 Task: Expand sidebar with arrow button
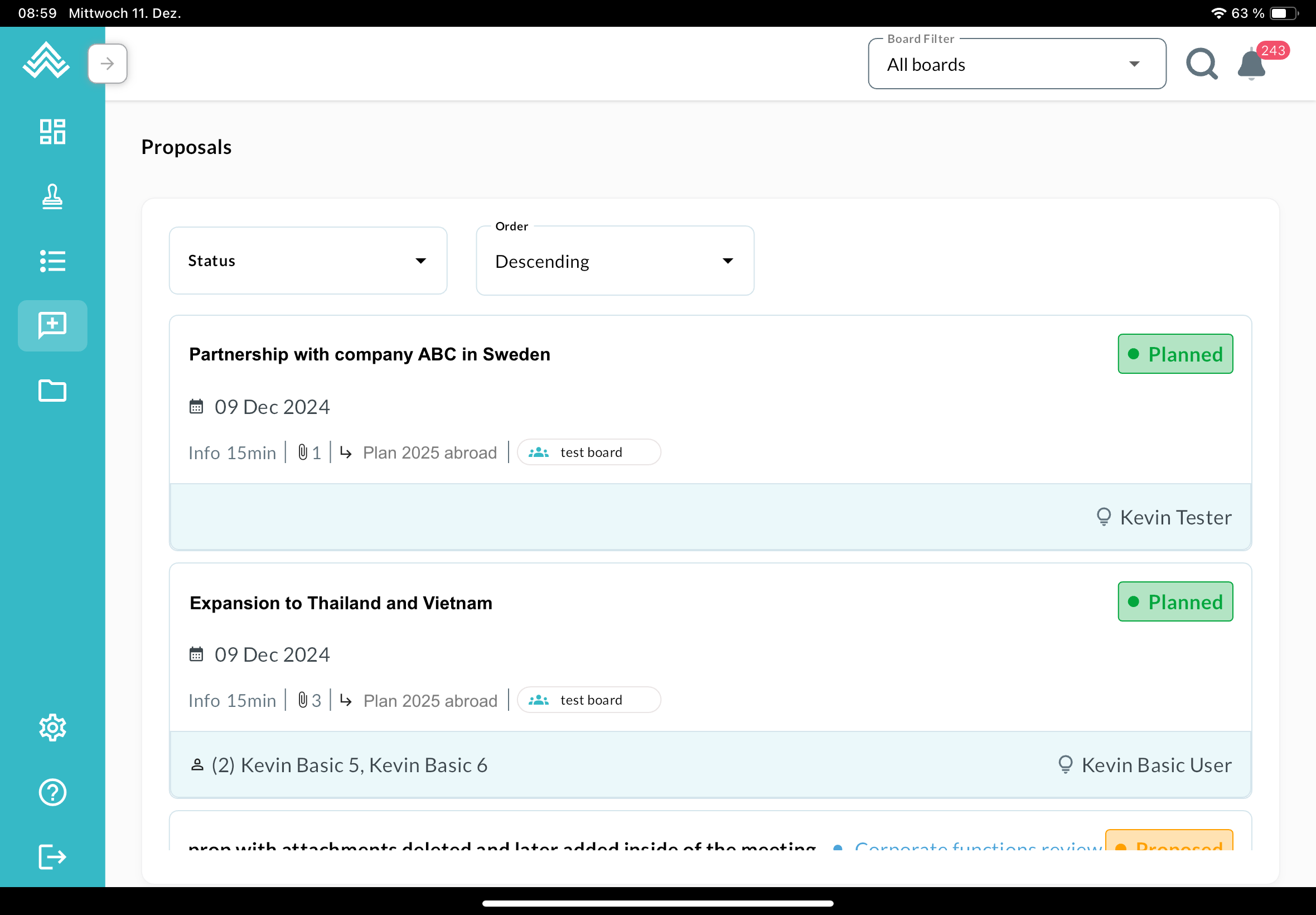tap(107, 64)
